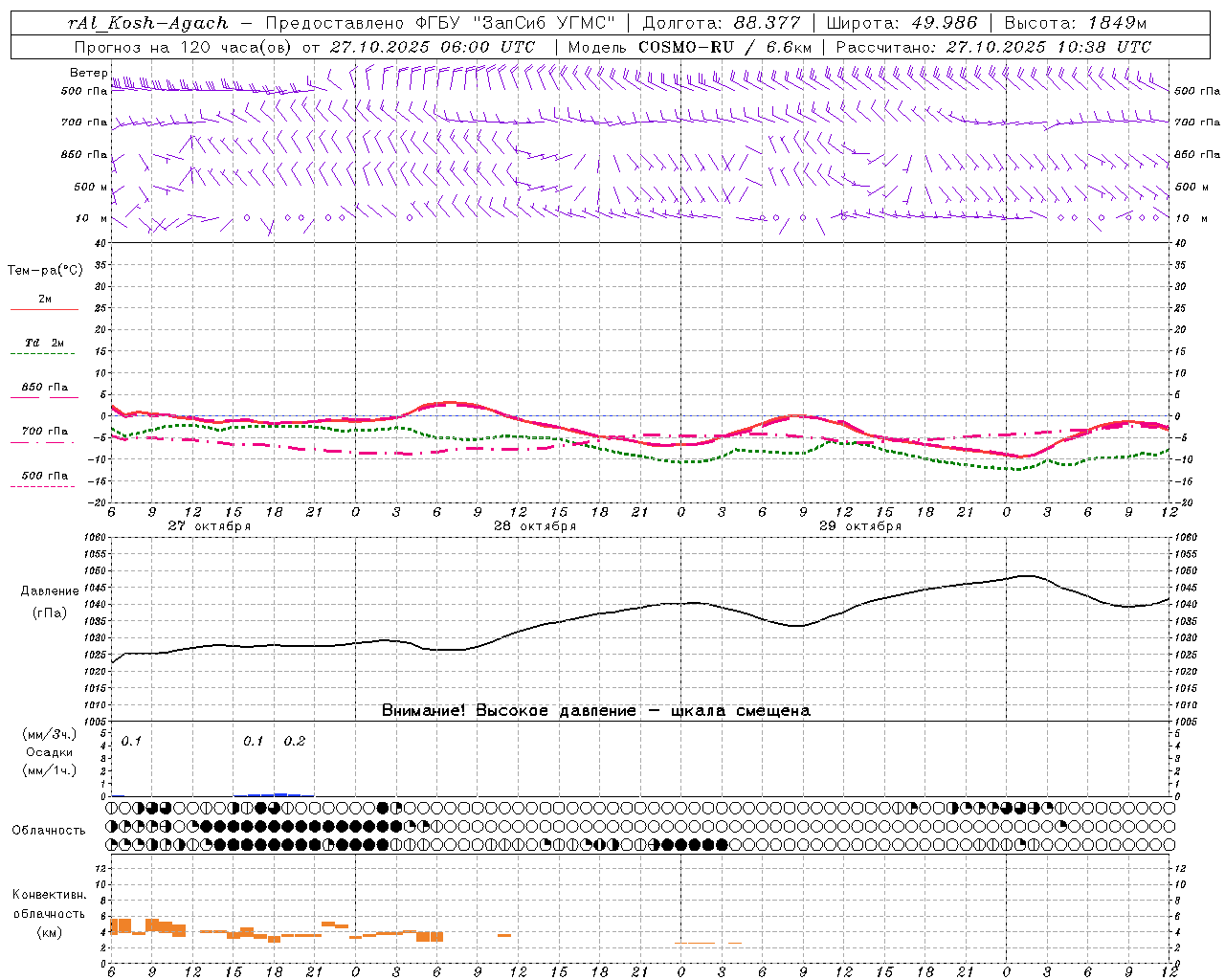Viewport: 1225px width, 980px height.
Task: Click the 28 октября date label
Action: click(534, 526)
